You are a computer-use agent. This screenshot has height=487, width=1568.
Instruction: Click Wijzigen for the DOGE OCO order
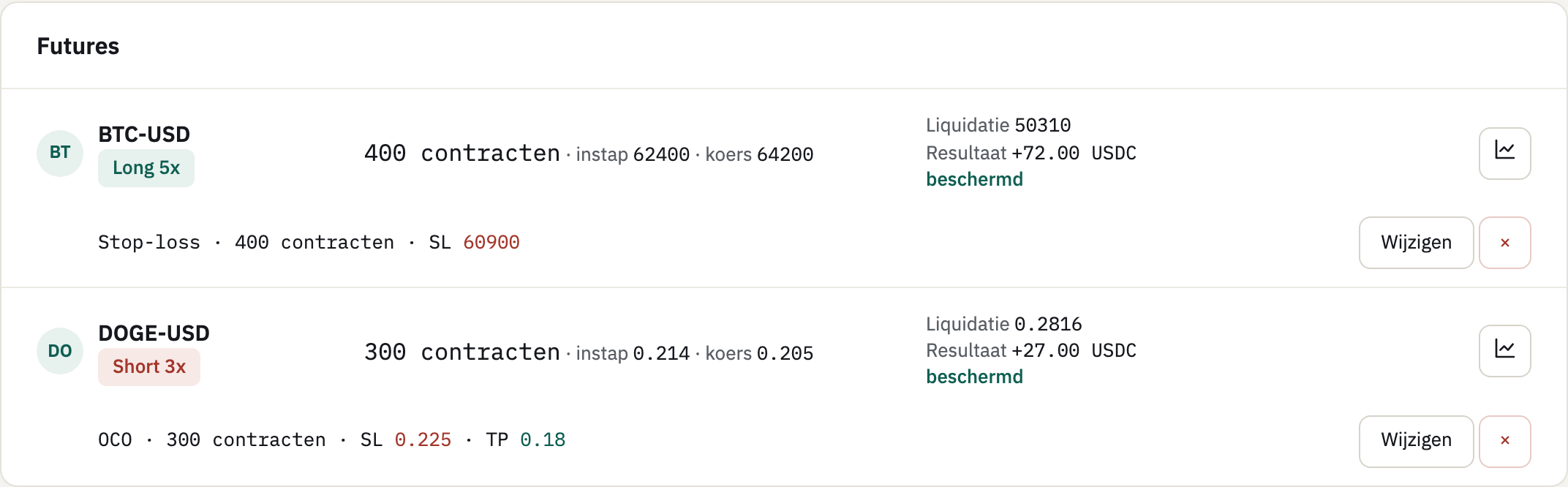[x=1416, y=441]
